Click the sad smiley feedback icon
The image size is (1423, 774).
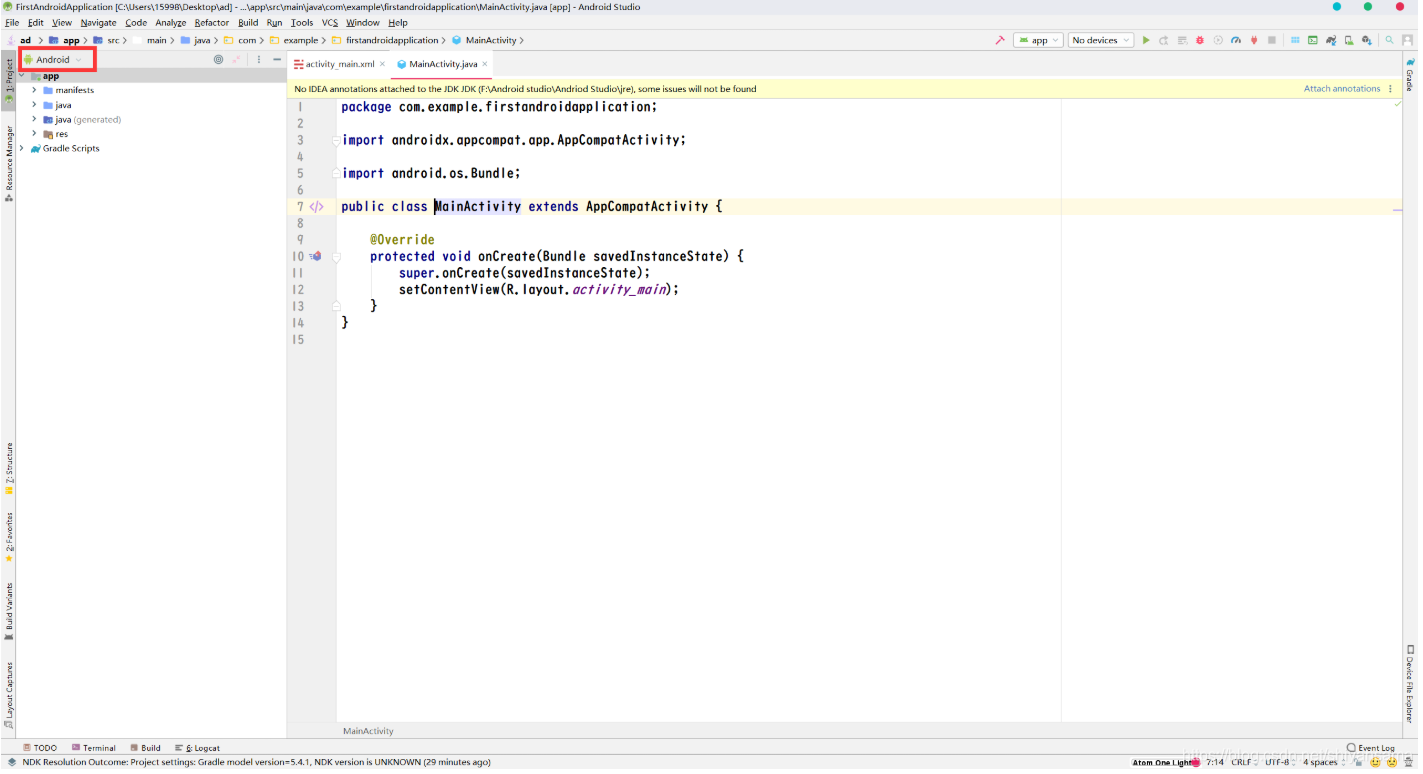point(1391,762)
